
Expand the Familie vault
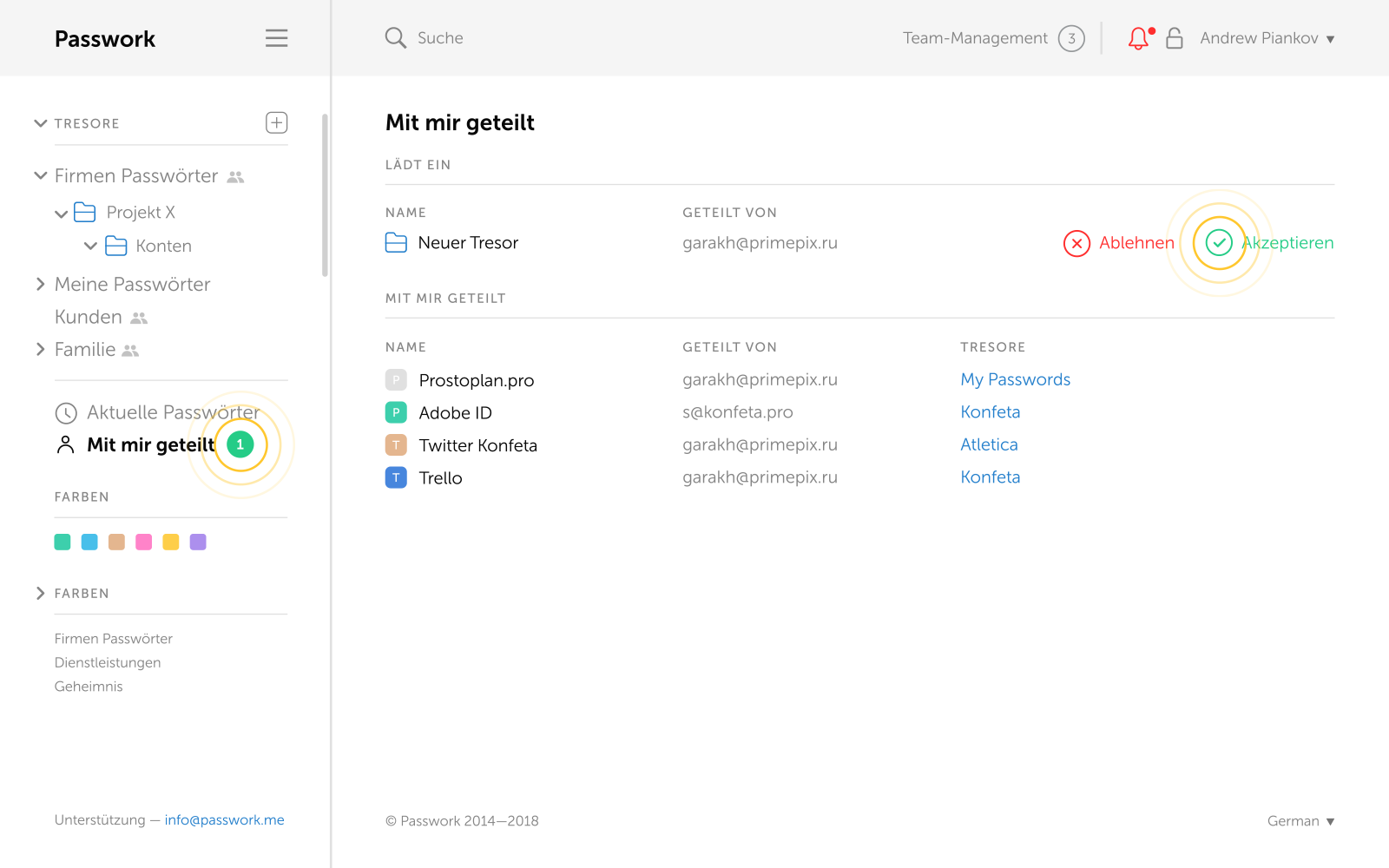pyautogui.click(x=40, y=349)
